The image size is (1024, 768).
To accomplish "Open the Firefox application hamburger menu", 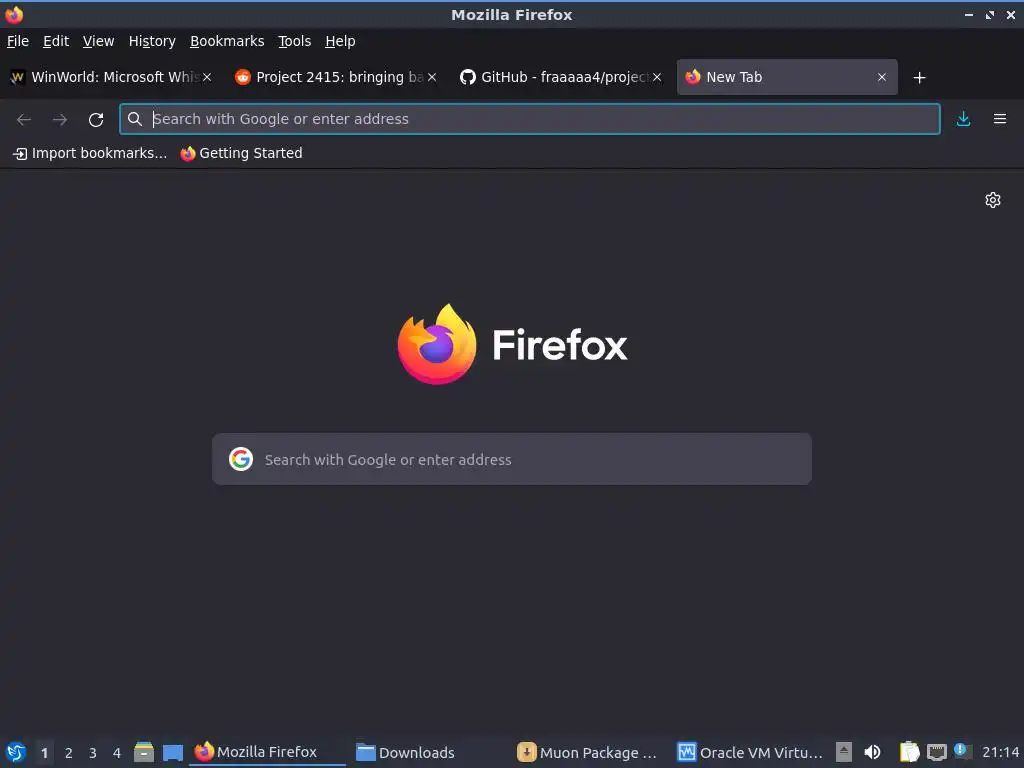I will 1000,119.
